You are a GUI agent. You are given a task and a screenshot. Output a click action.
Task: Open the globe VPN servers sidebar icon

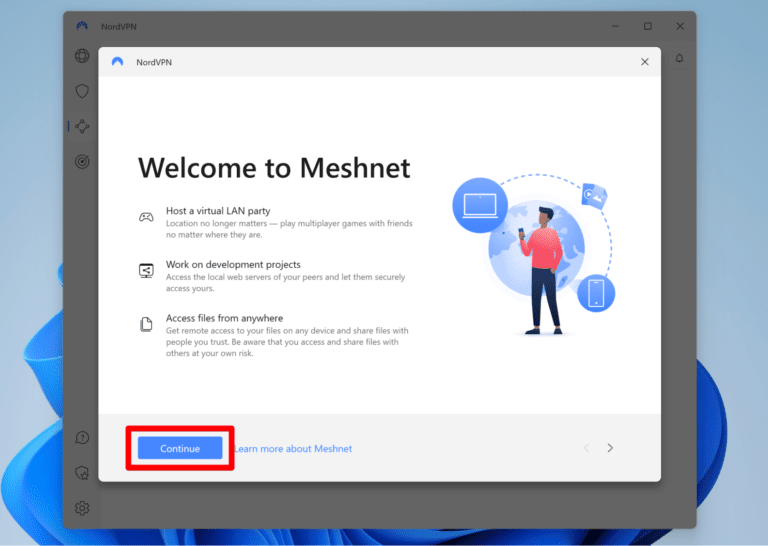pyautogui.click(x=82, y=56)
